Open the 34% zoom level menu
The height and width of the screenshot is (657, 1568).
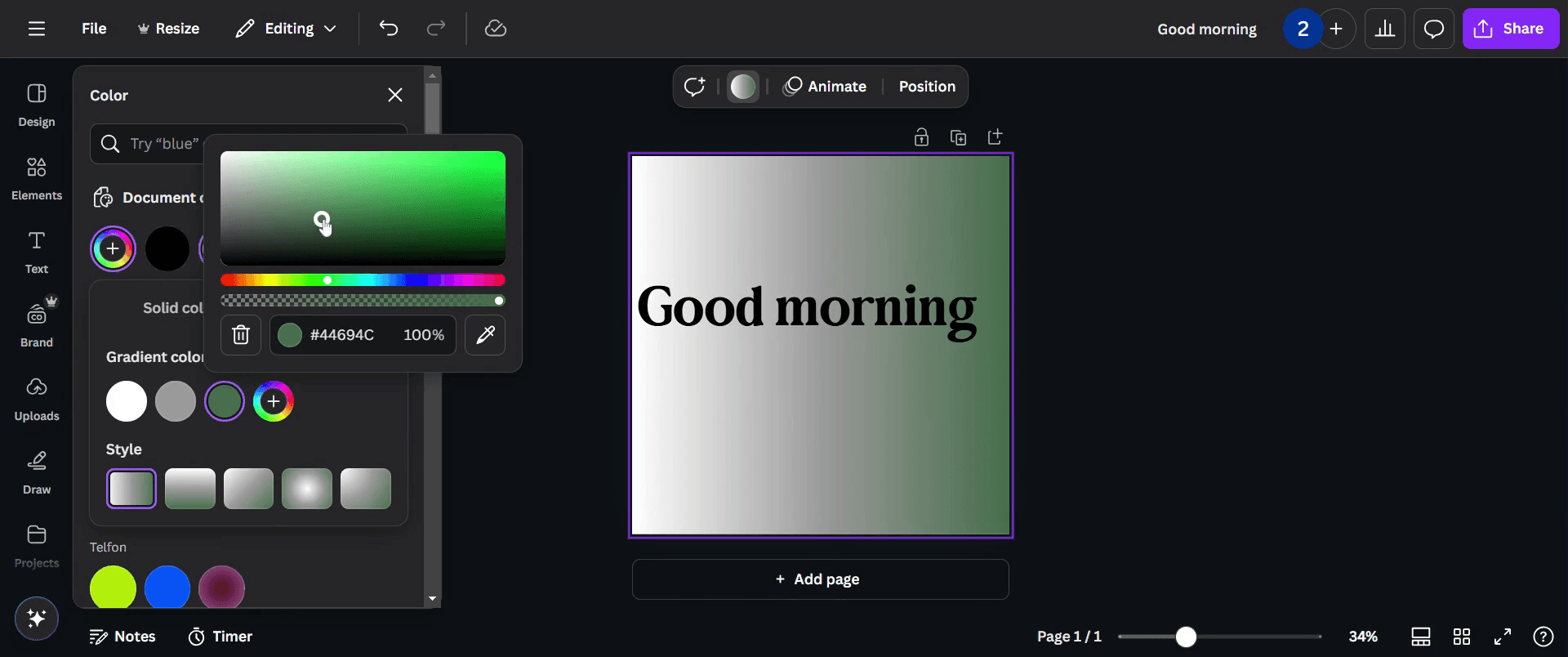coord(1363,637)
